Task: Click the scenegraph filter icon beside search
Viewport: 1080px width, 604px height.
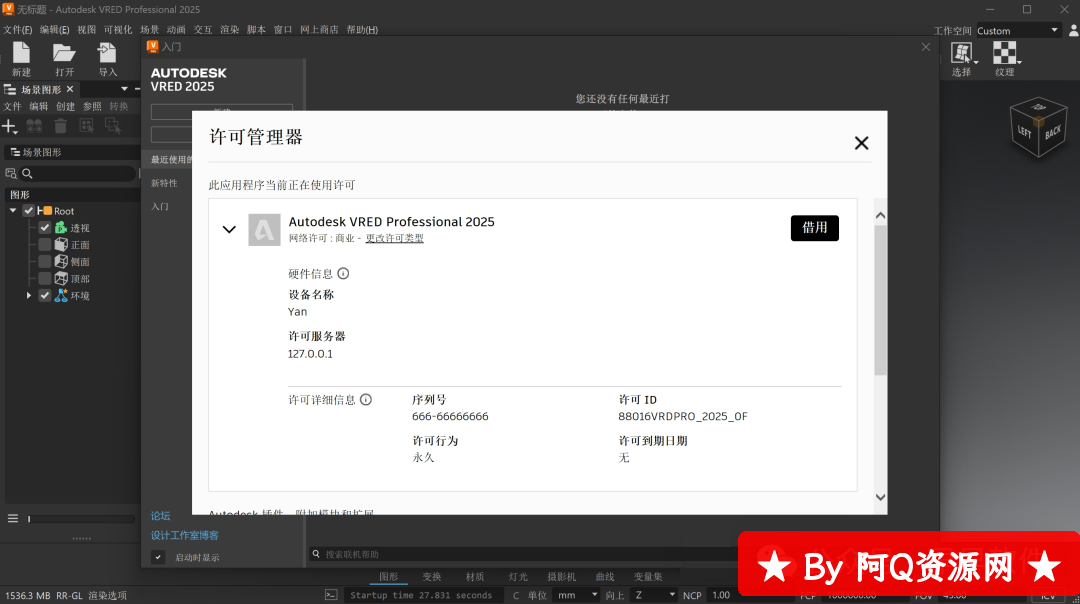Action: (11, 174)
